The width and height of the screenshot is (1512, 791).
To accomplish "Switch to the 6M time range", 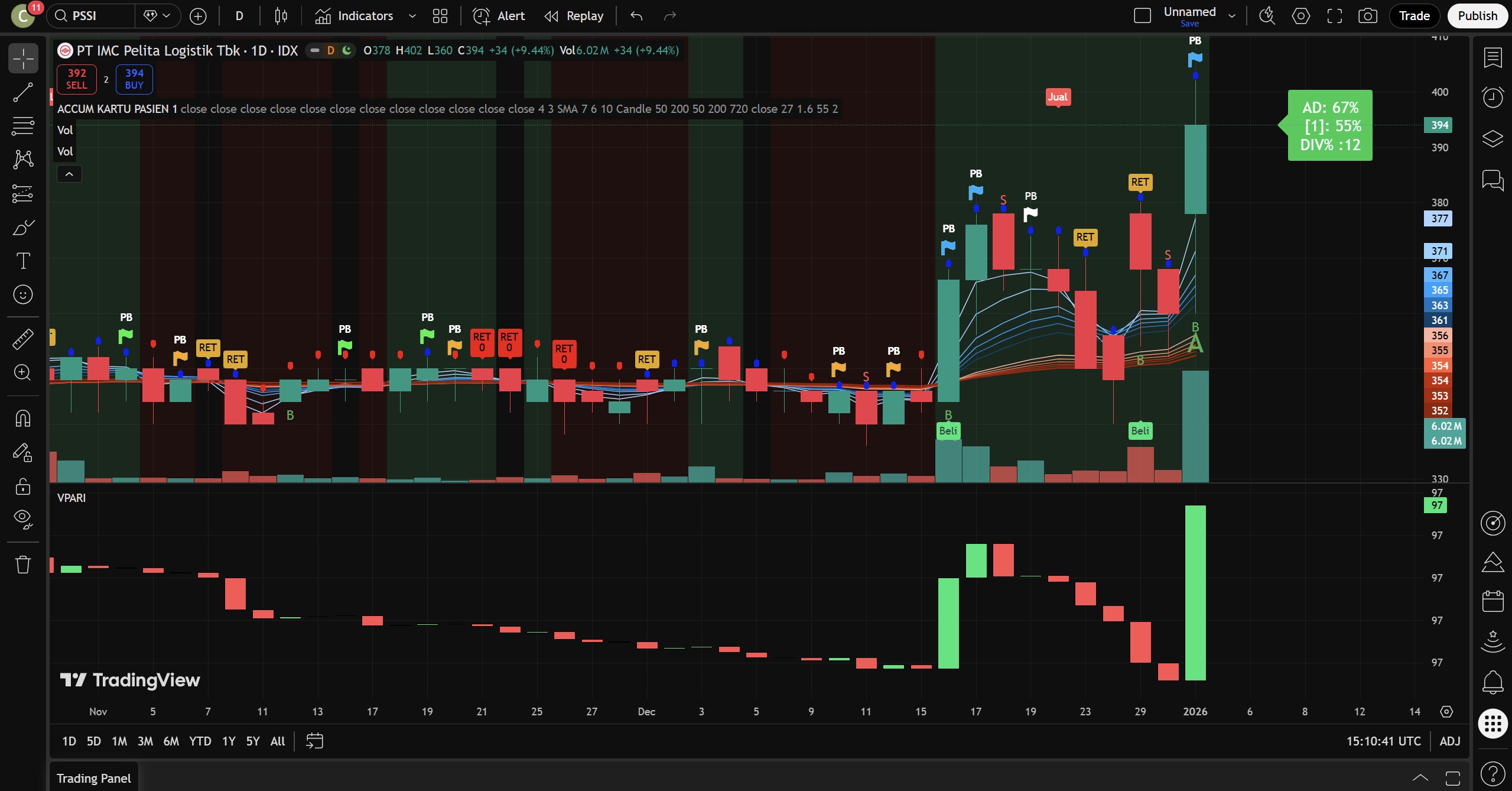I will (x=171, y=741).
